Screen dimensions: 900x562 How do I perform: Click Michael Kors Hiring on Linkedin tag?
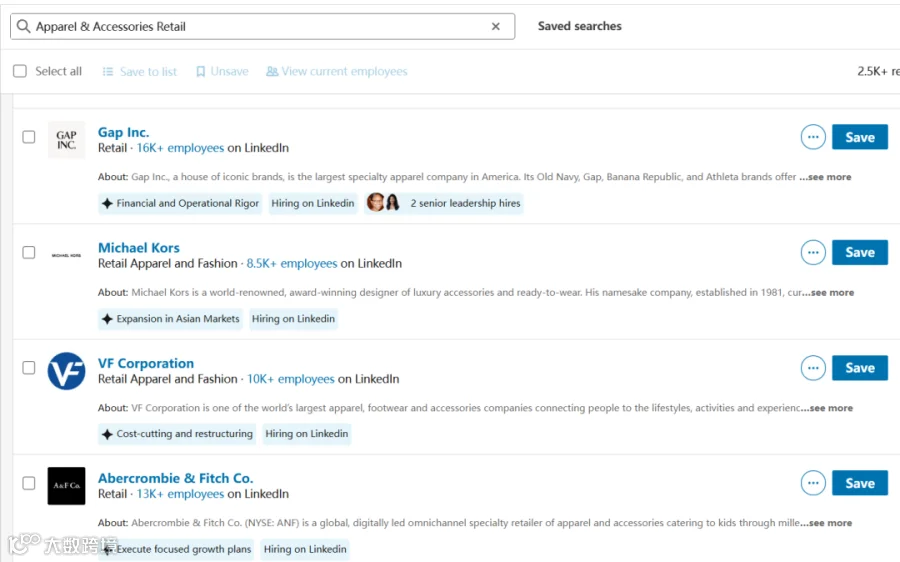[293, 319]
